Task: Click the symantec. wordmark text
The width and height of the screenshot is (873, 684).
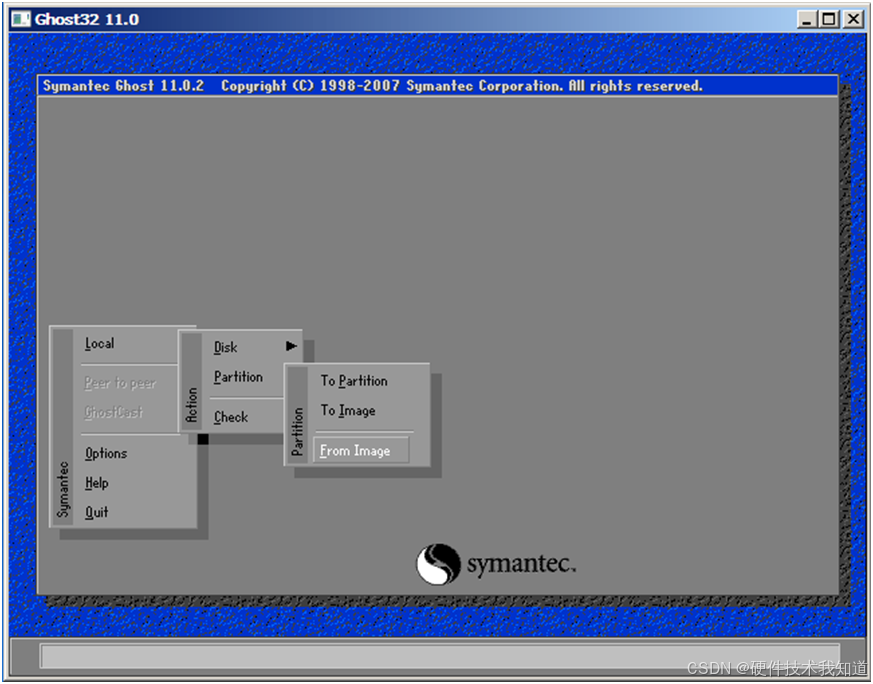Action: pyautogui.click(x=521, y=564)
